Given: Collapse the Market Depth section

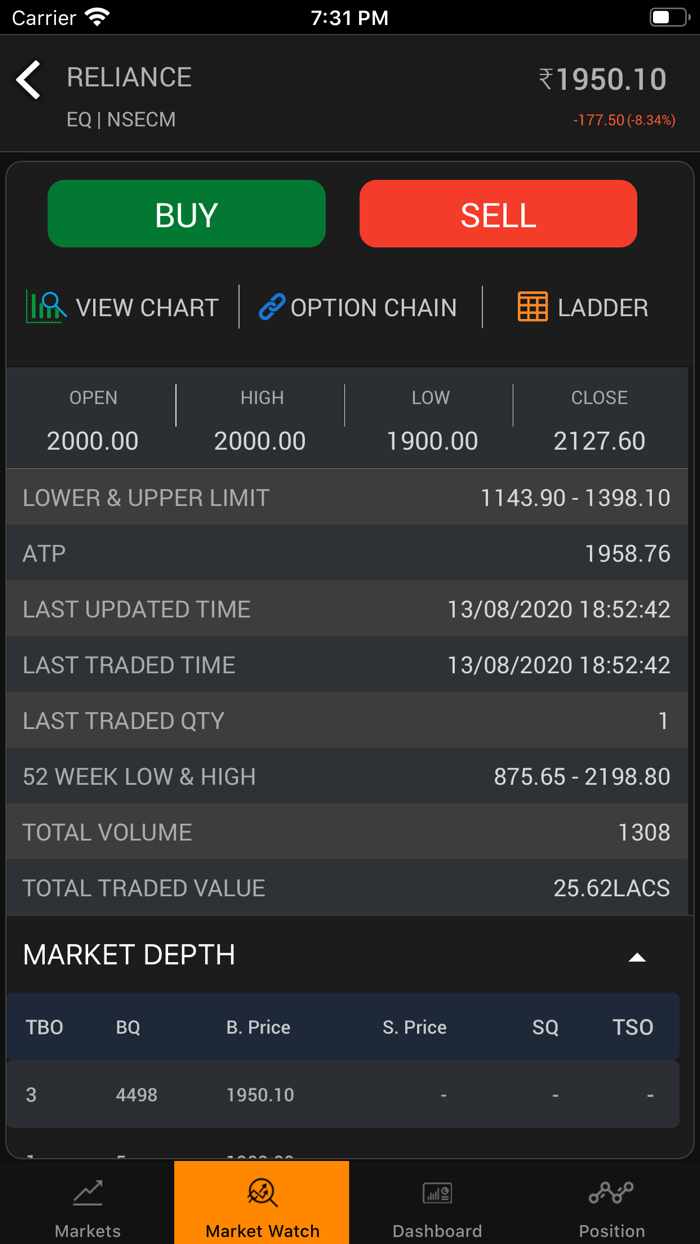Looking at the screenshot, I should pyautogui.click(x=638, y=956).
